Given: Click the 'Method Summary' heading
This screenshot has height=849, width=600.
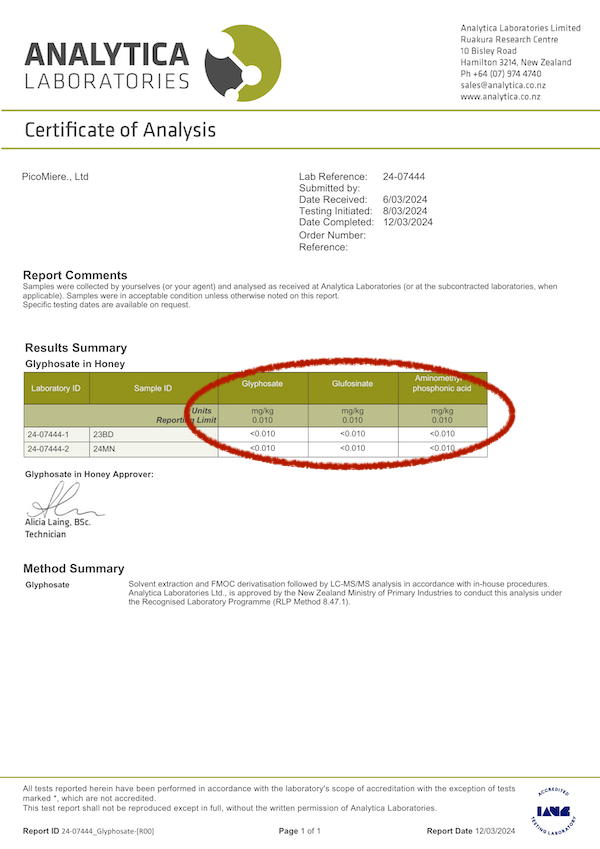Looking at the screenshot, I should (74, 569).
